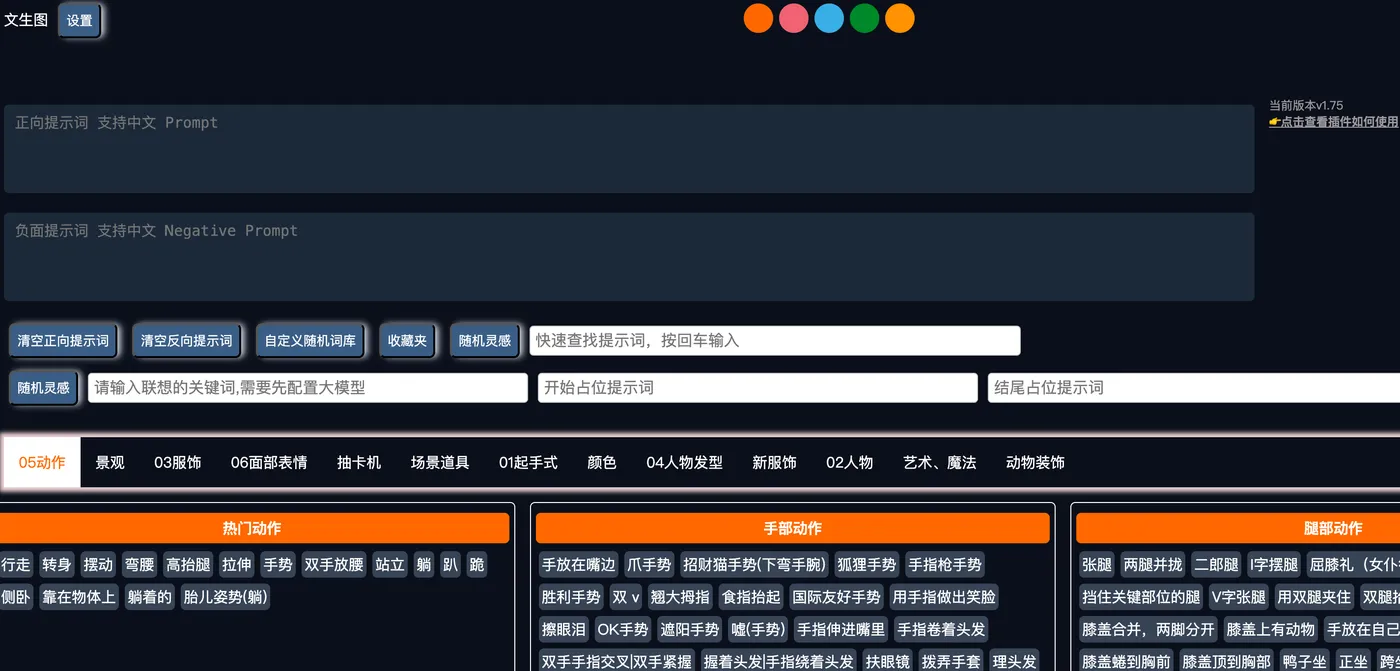This screenshot has width=1400, height=671.
Task: Open the 设置 settings panel
Action: [79, 18]
